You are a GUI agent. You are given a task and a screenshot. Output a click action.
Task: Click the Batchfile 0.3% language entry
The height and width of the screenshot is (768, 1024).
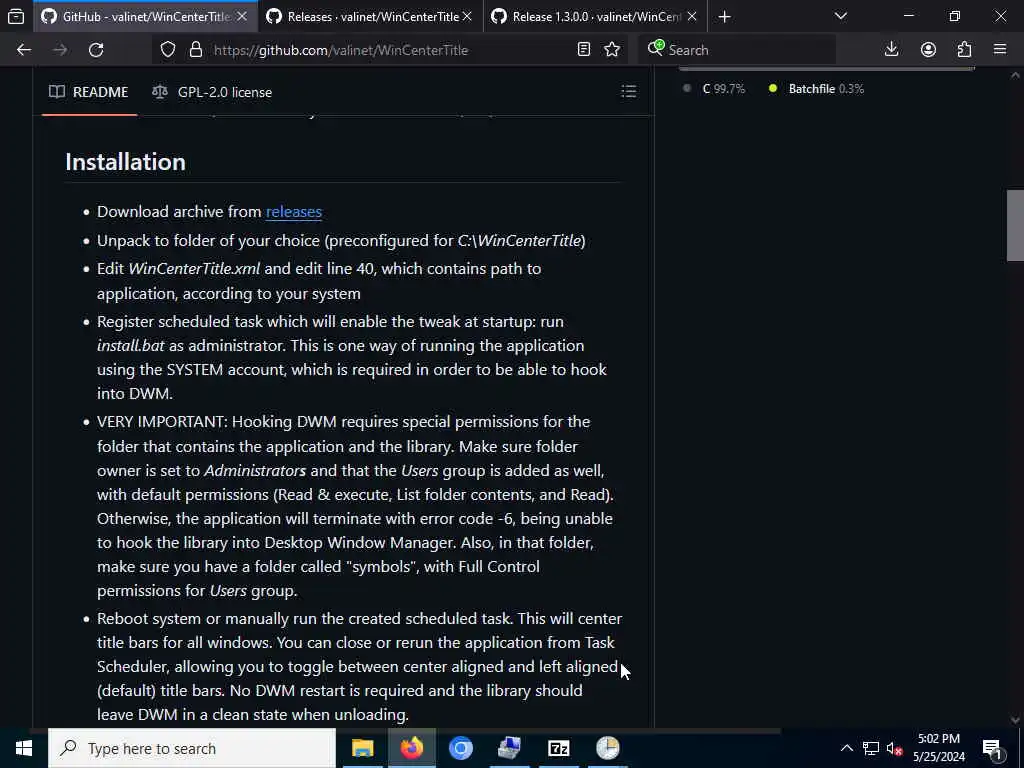816,89
